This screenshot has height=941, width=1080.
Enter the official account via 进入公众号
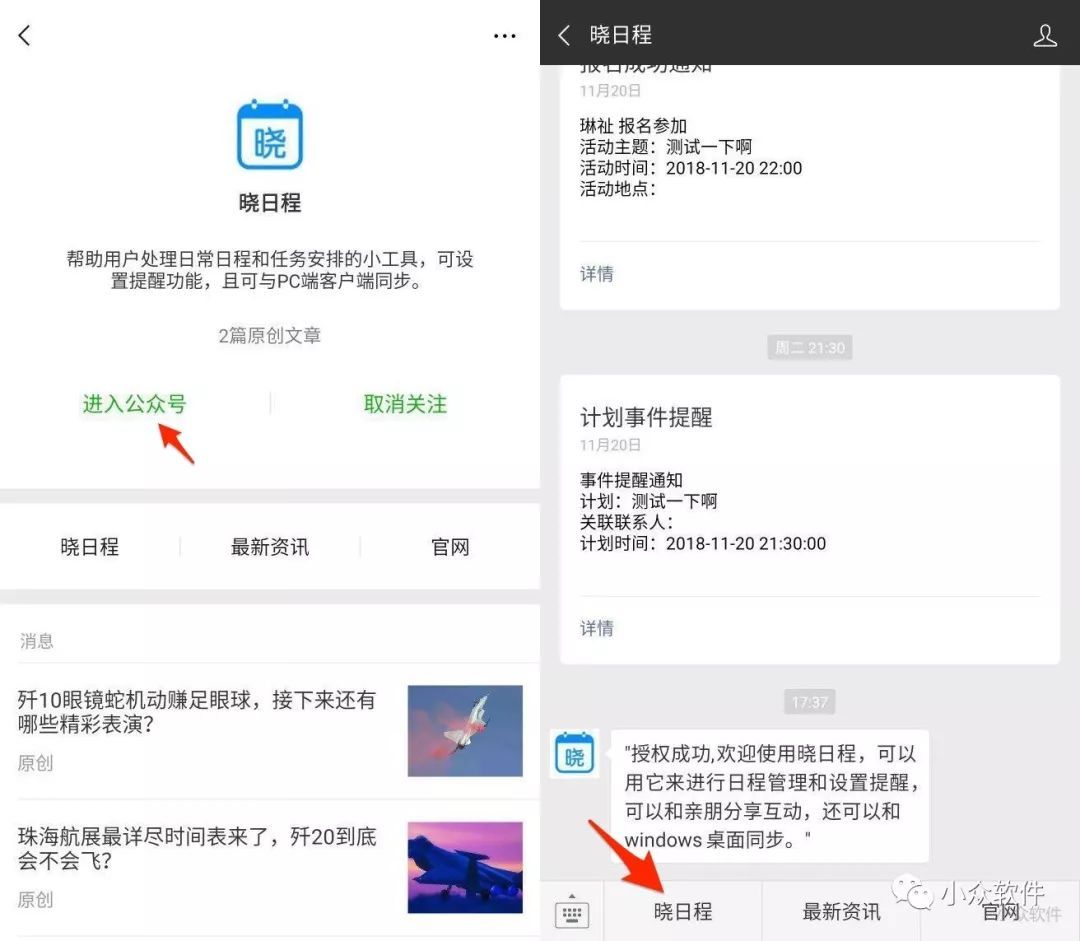pos(134,404)
